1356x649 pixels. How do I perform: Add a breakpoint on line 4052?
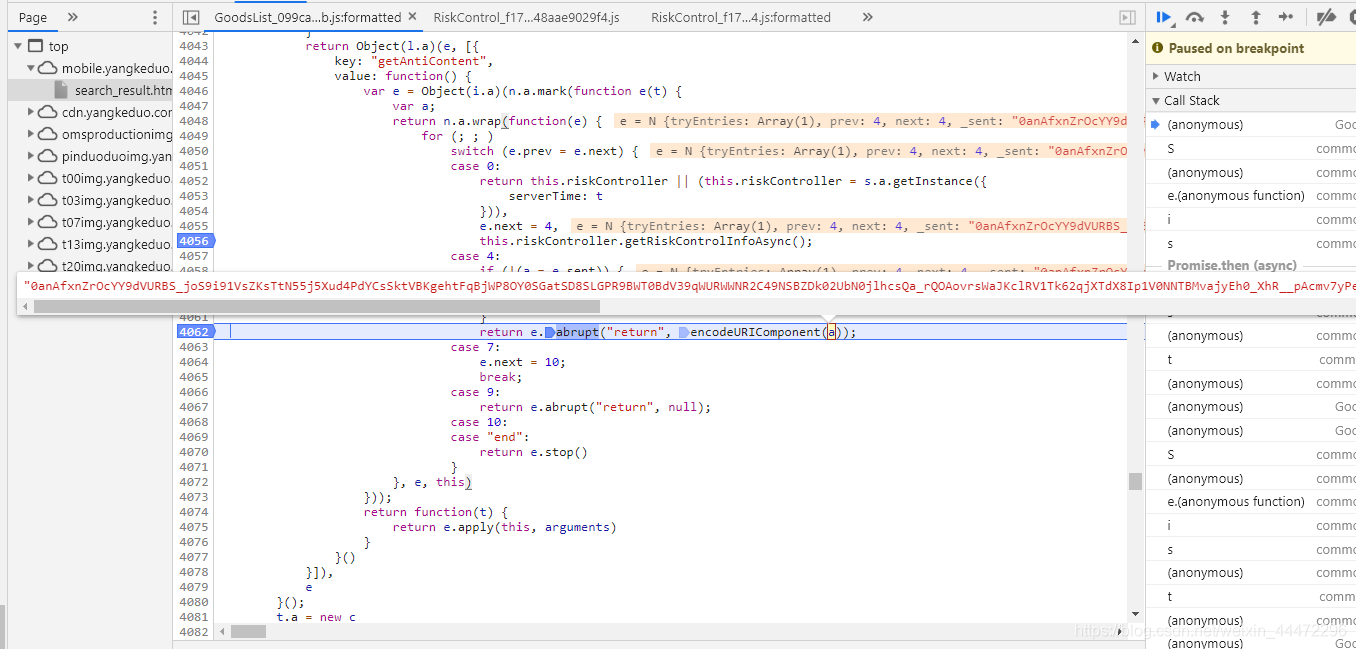[x=194, y=181]
